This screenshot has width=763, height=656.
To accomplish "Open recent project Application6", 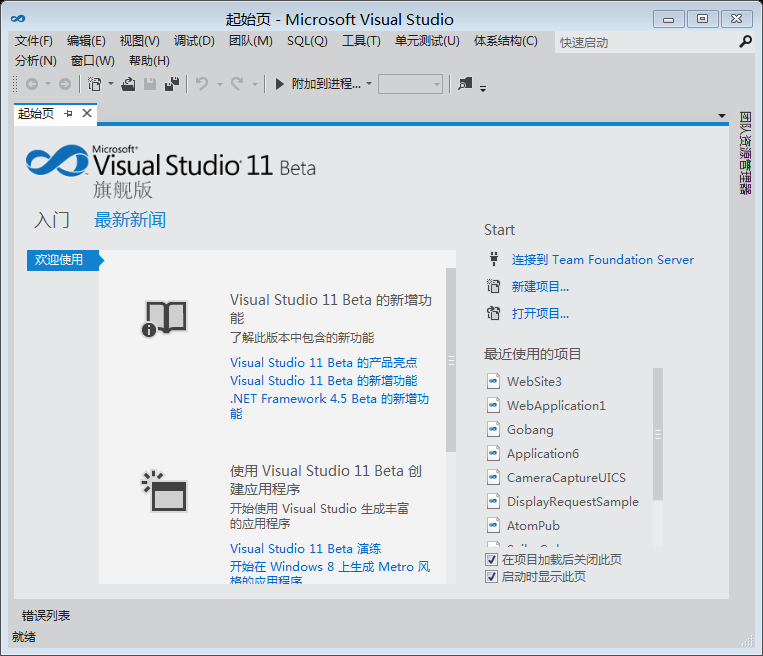I will coord(543,454).
